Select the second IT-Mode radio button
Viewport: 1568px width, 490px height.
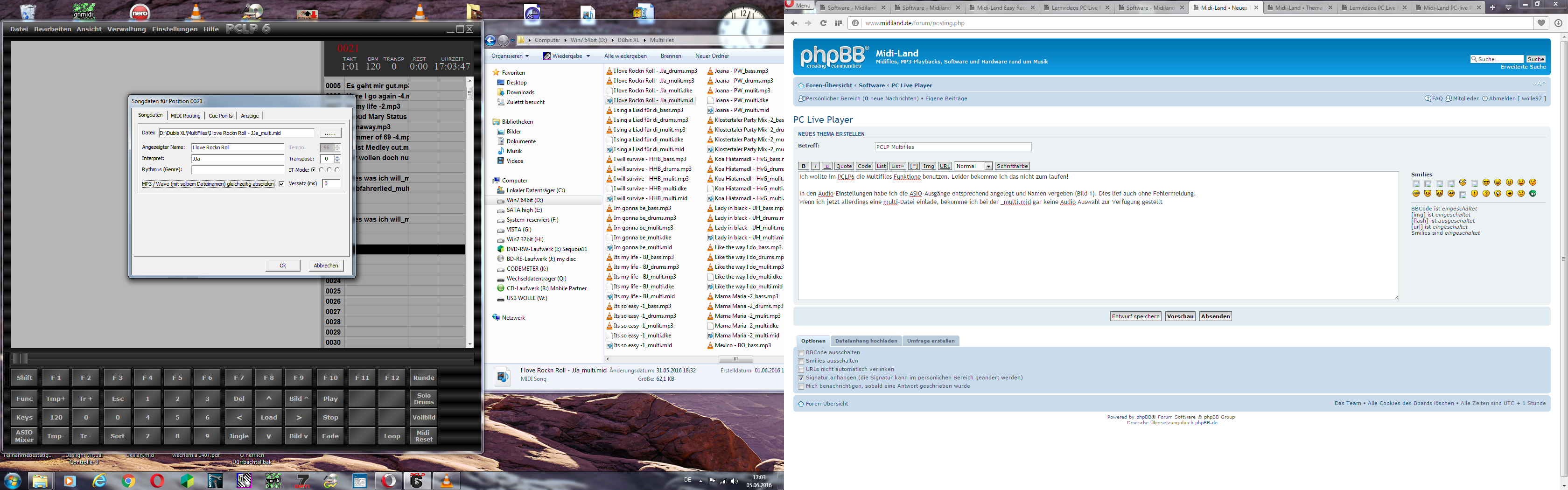322,170
